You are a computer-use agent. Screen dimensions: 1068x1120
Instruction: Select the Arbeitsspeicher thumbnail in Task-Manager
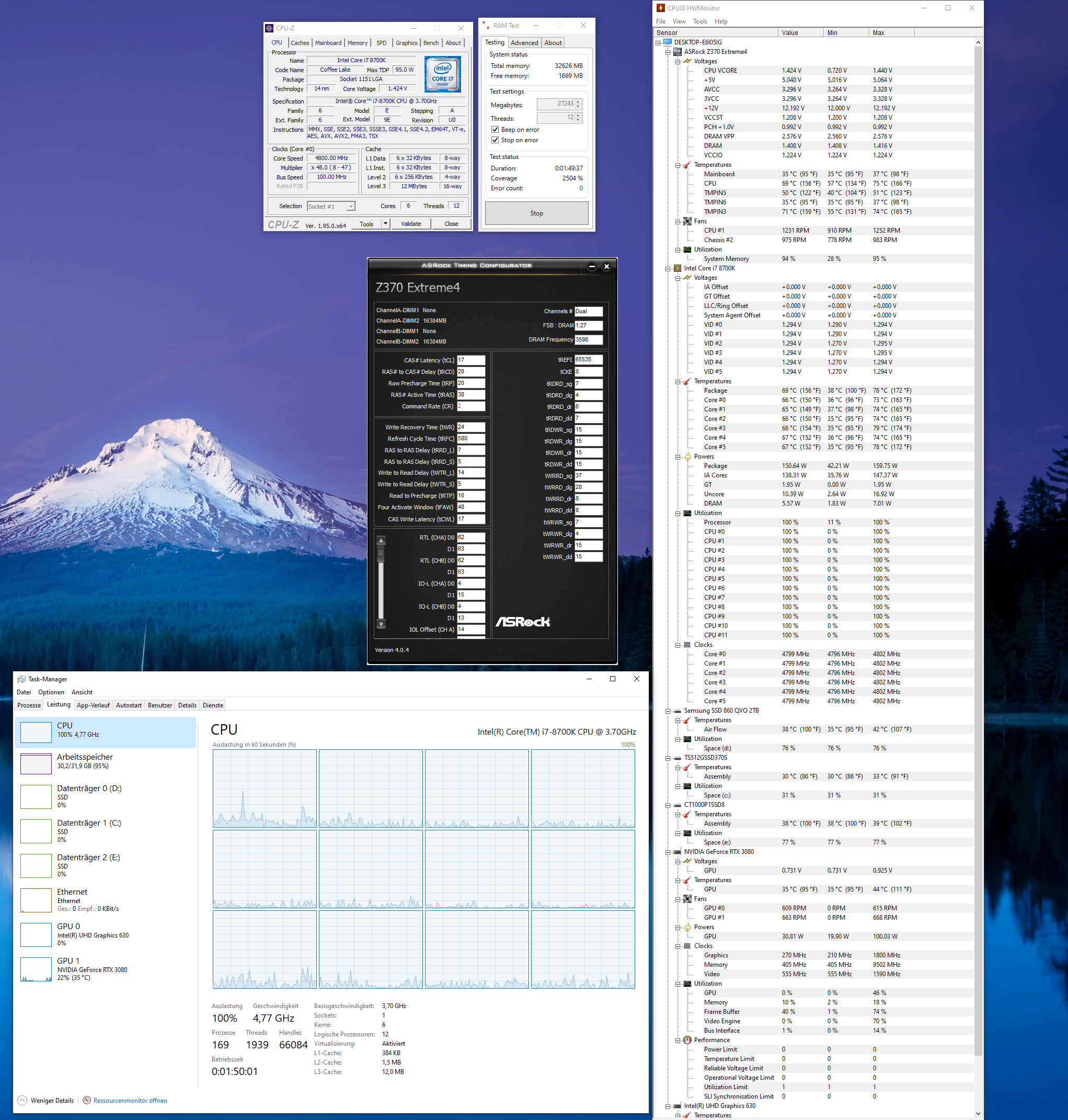pyautogui.click(x=36, y=763)
